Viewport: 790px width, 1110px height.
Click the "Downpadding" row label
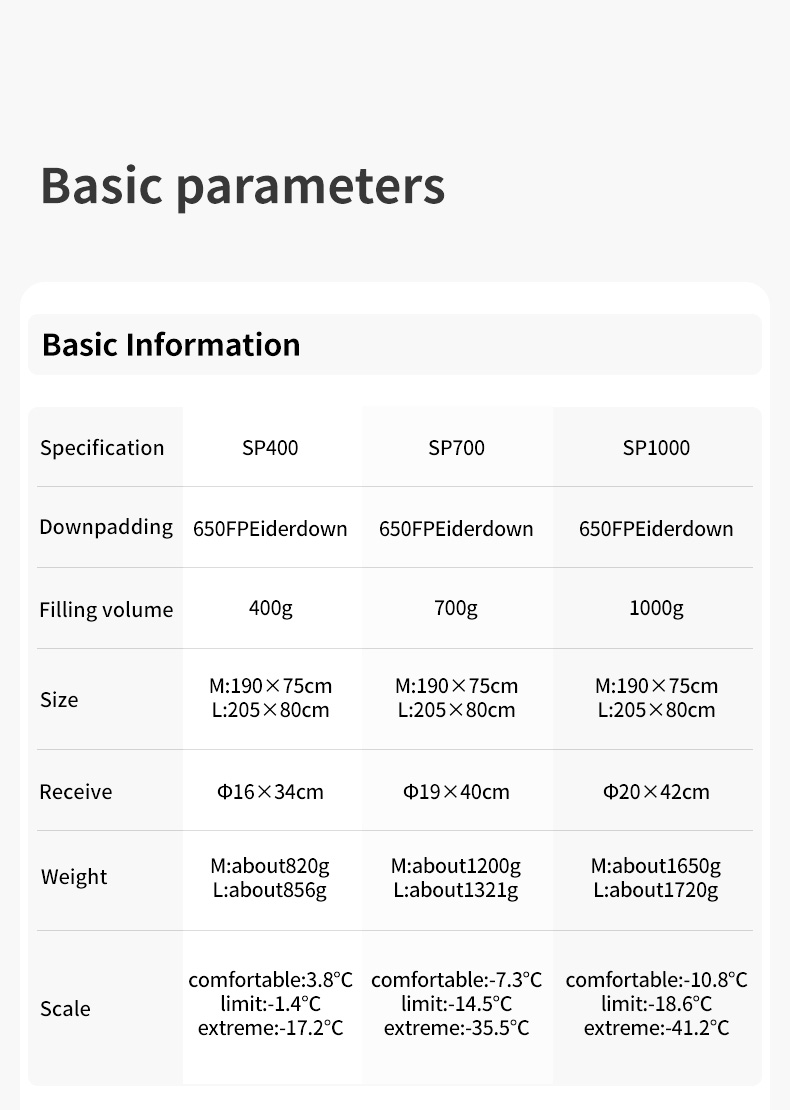point(106,527)
